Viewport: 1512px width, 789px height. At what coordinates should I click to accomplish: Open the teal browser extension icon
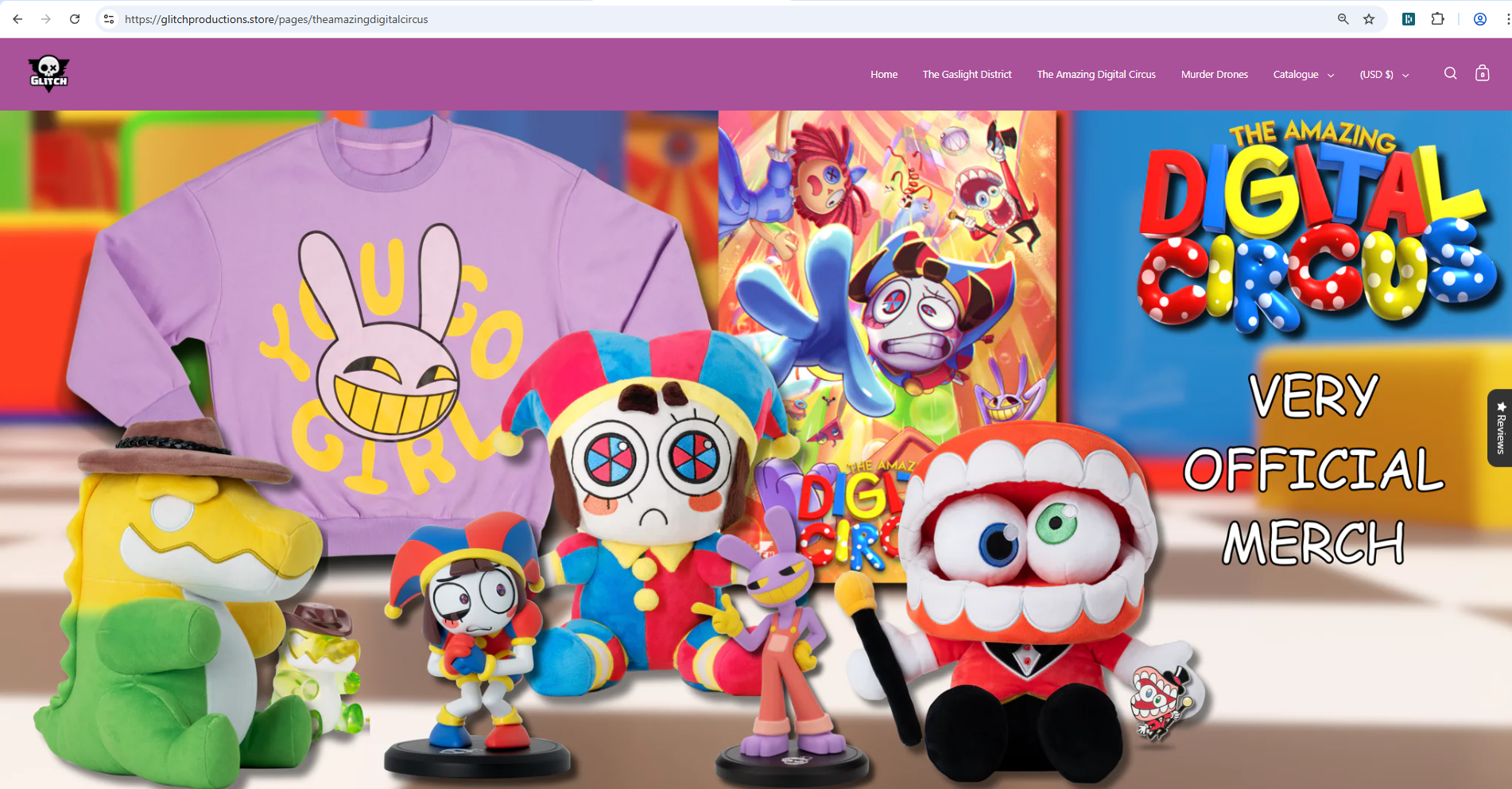point(1409,19)
